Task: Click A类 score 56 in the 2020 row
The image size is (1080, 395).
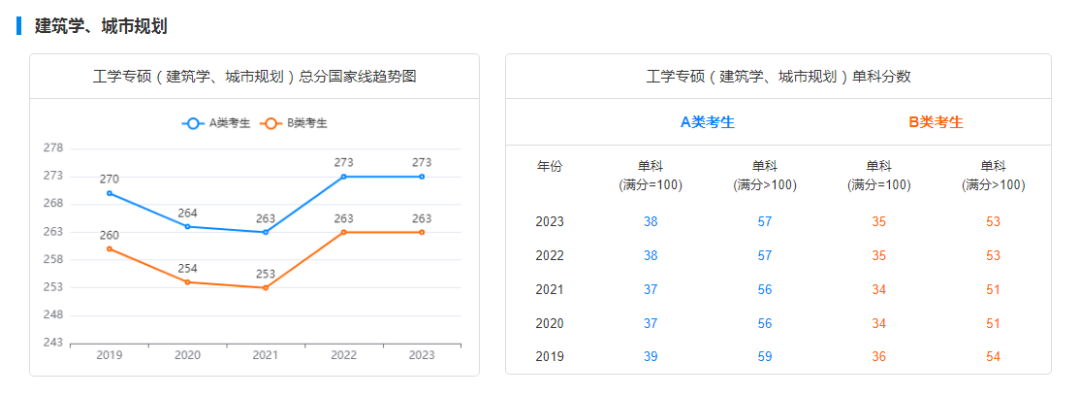Action: [765, 323]
